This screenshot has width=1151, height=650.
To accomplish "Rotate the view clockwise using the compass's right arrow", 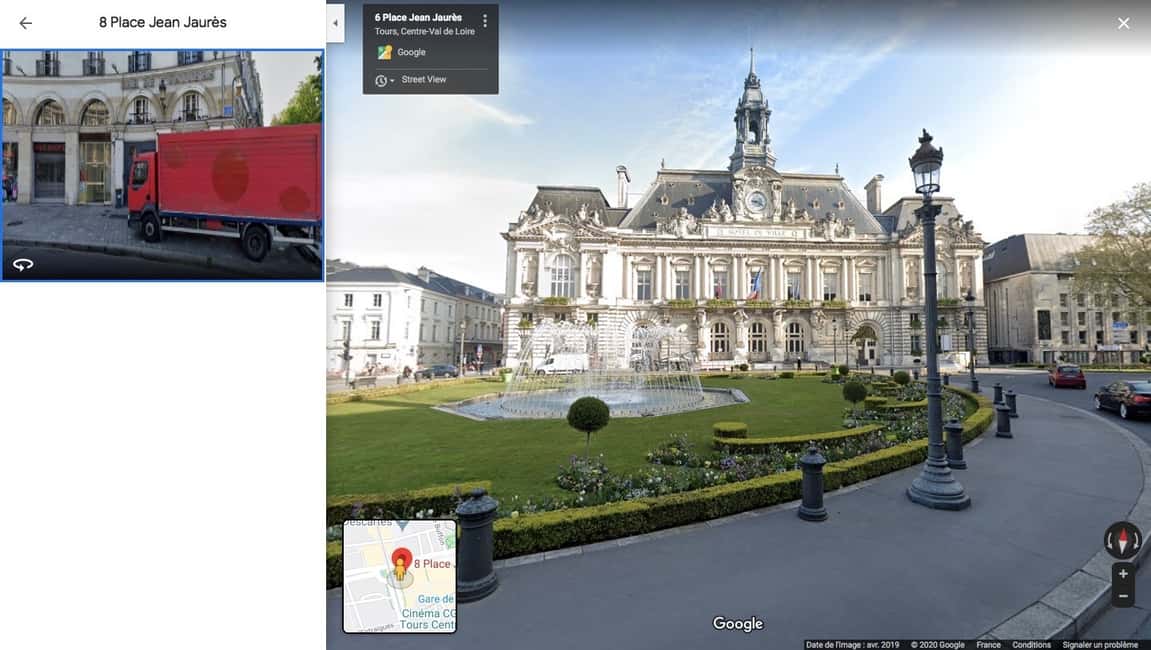I will tap(1136, 541).
